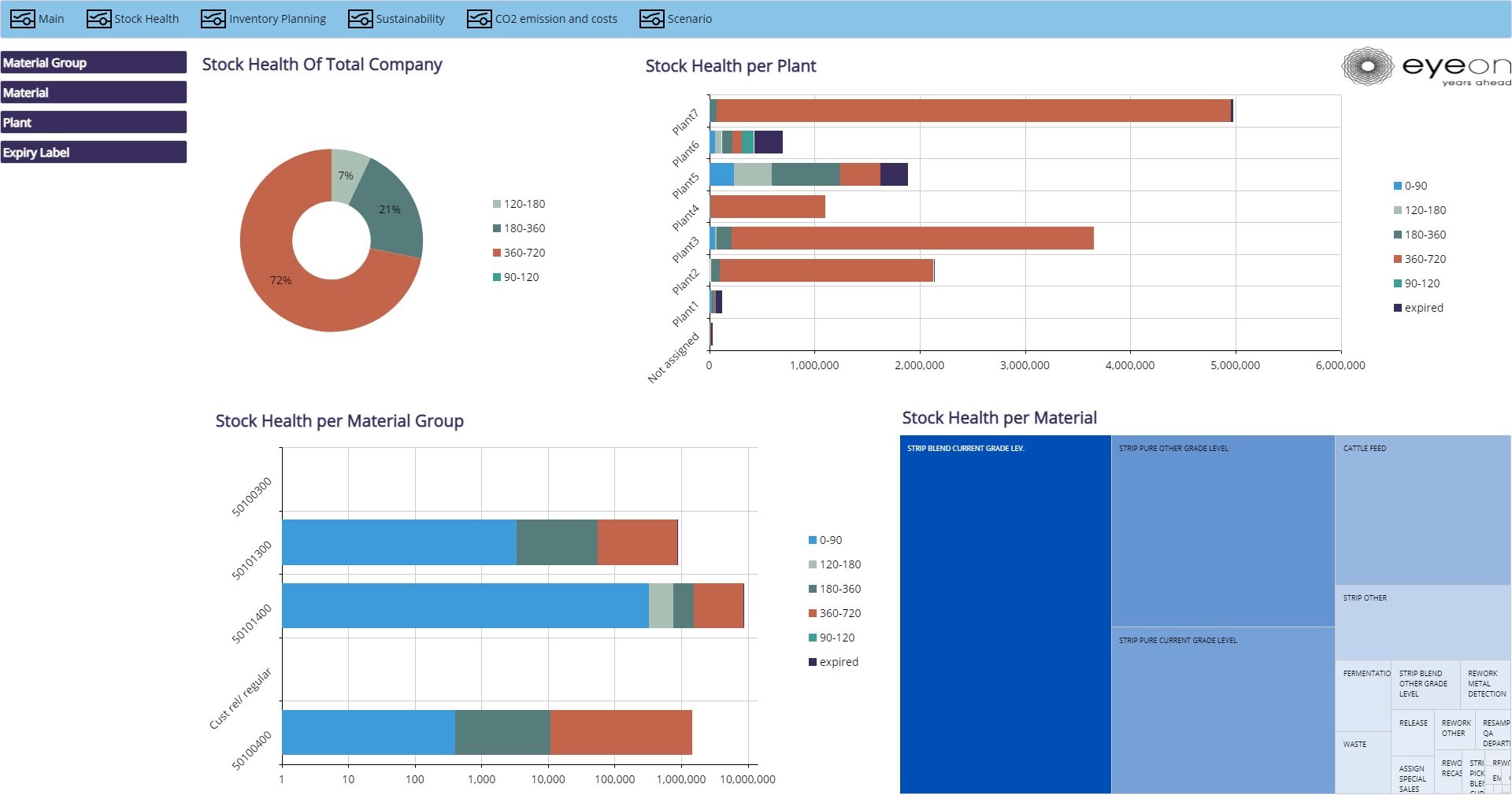Click the Main navigation icon
The width and height of the screenshot is (1512, 795).
click(x=22, y=19)
